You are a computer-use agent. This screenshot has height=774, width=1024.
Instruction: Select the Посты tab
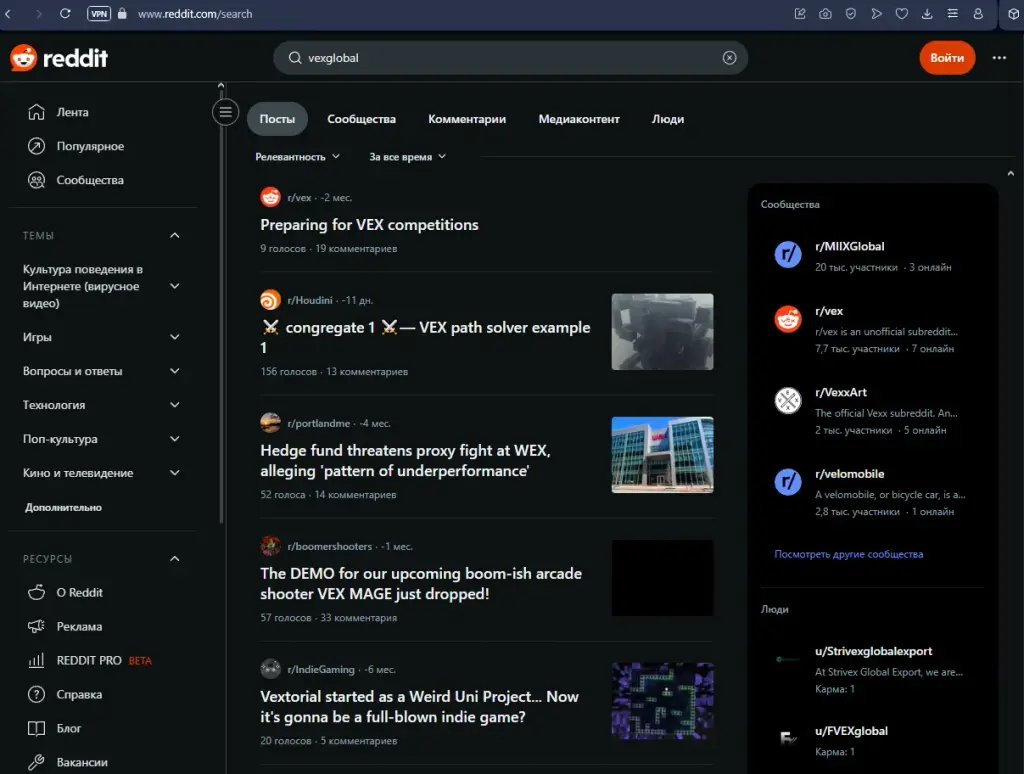tap(277, 119)
